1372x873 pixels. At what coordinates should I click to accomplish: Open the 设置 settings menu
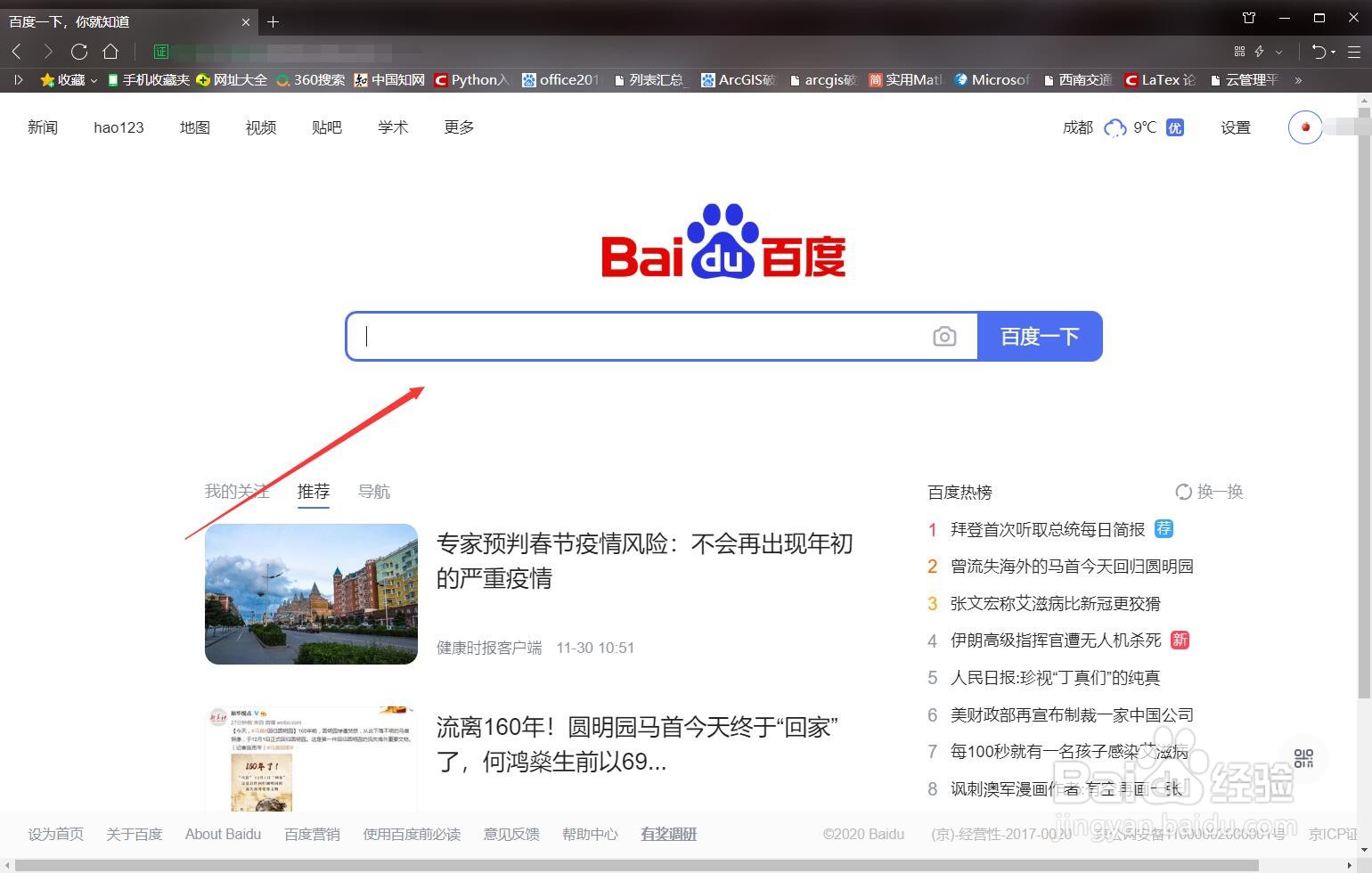[x=1236, y=127]
